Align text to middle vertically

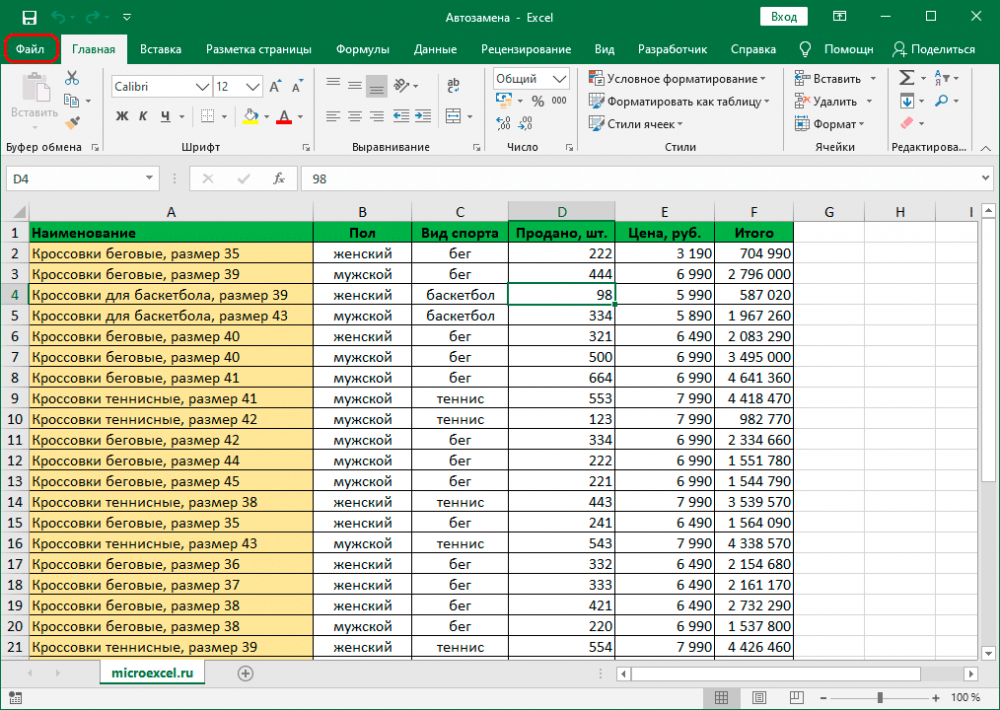[x=355, y=85]
